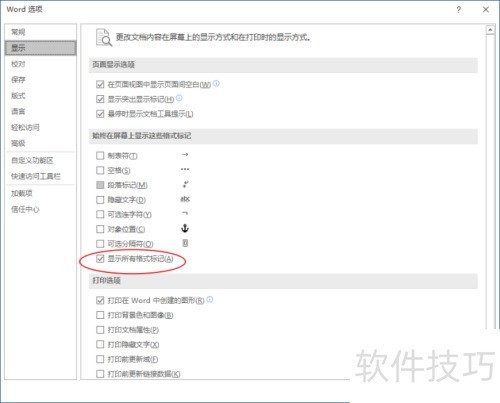This screenshot has width=500, height=403.
Task: Click the scrollbar up arrow
Action: tap(490, 30)
